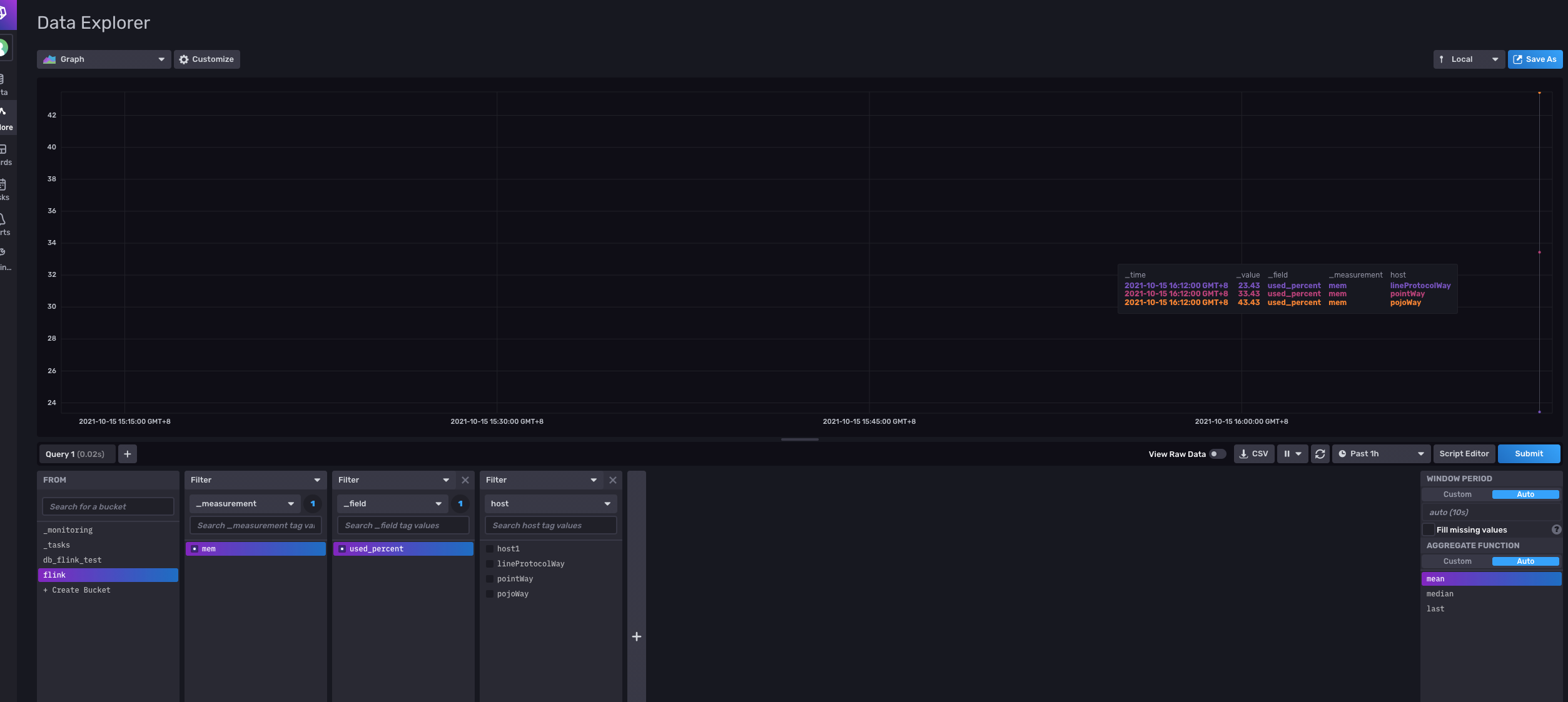Click the refresh query icon
Viewport: 1568px width, 702px height.
[x=1320, y=454]
